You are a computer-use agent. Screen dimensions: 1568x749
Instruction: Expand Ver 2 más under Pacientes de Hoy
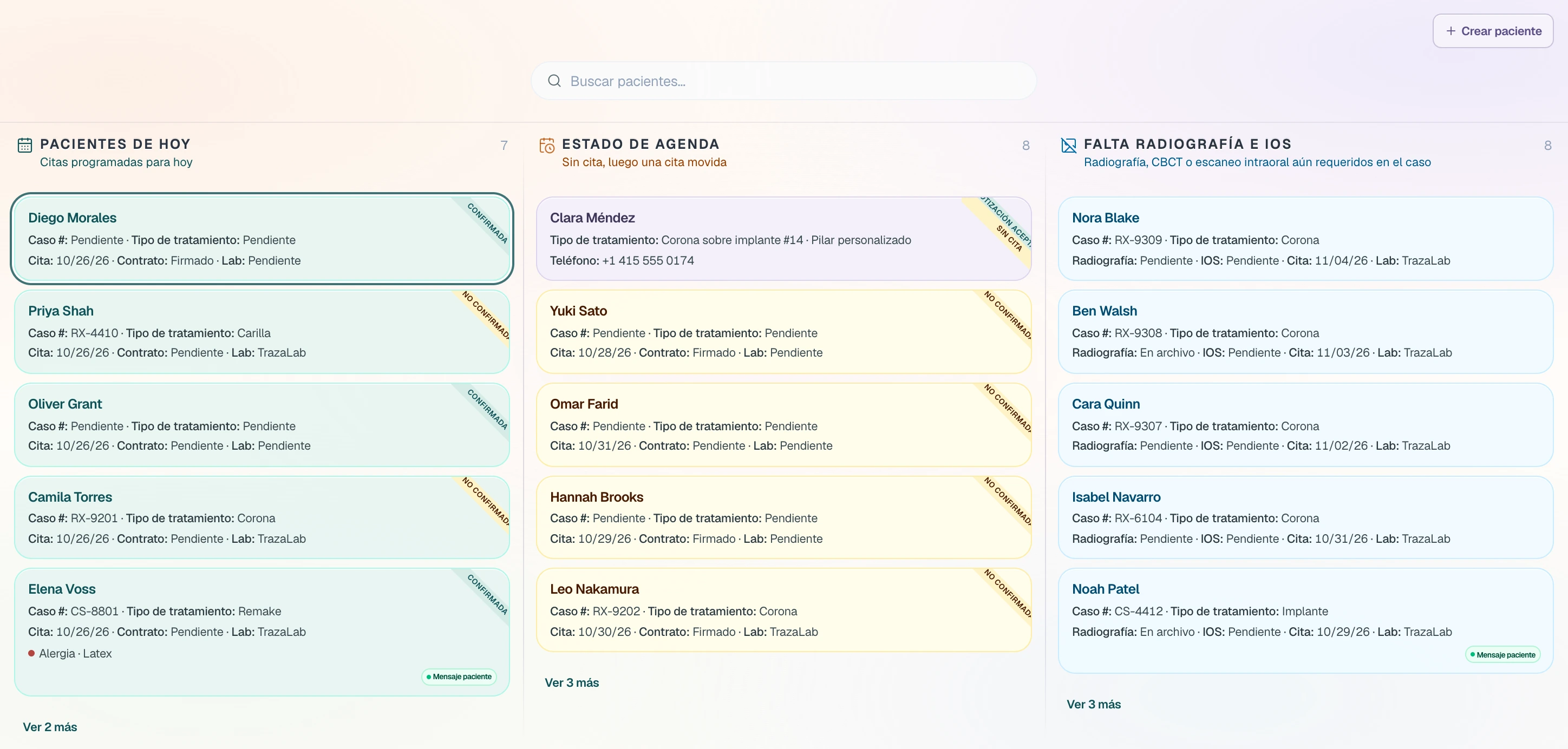tap(50, 727)
